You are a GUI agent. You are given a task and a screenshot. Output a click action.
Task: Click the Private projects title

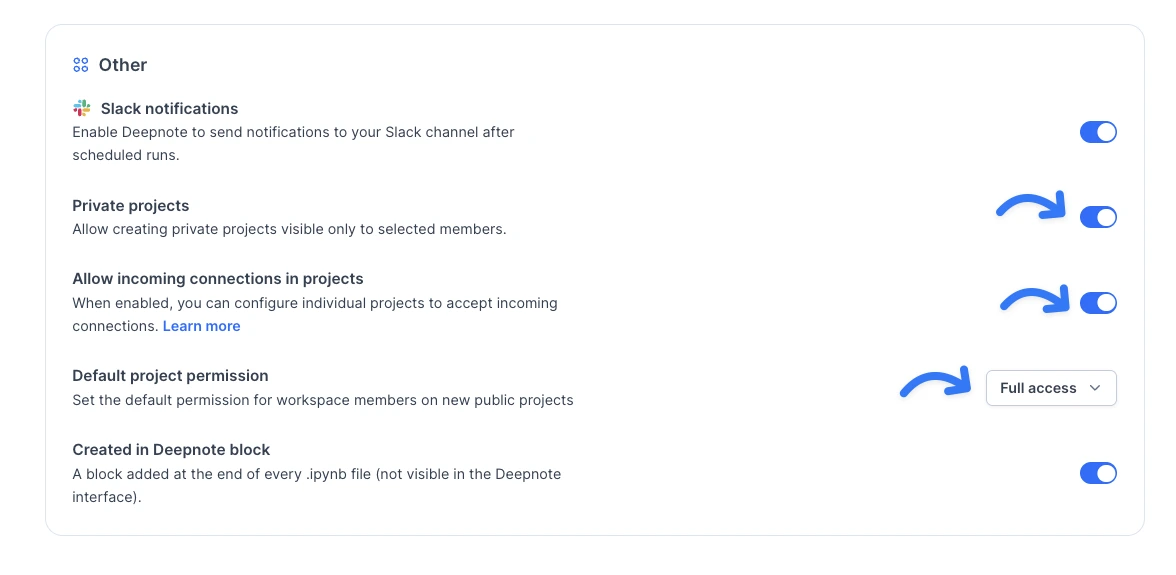(x=130, y=205)
